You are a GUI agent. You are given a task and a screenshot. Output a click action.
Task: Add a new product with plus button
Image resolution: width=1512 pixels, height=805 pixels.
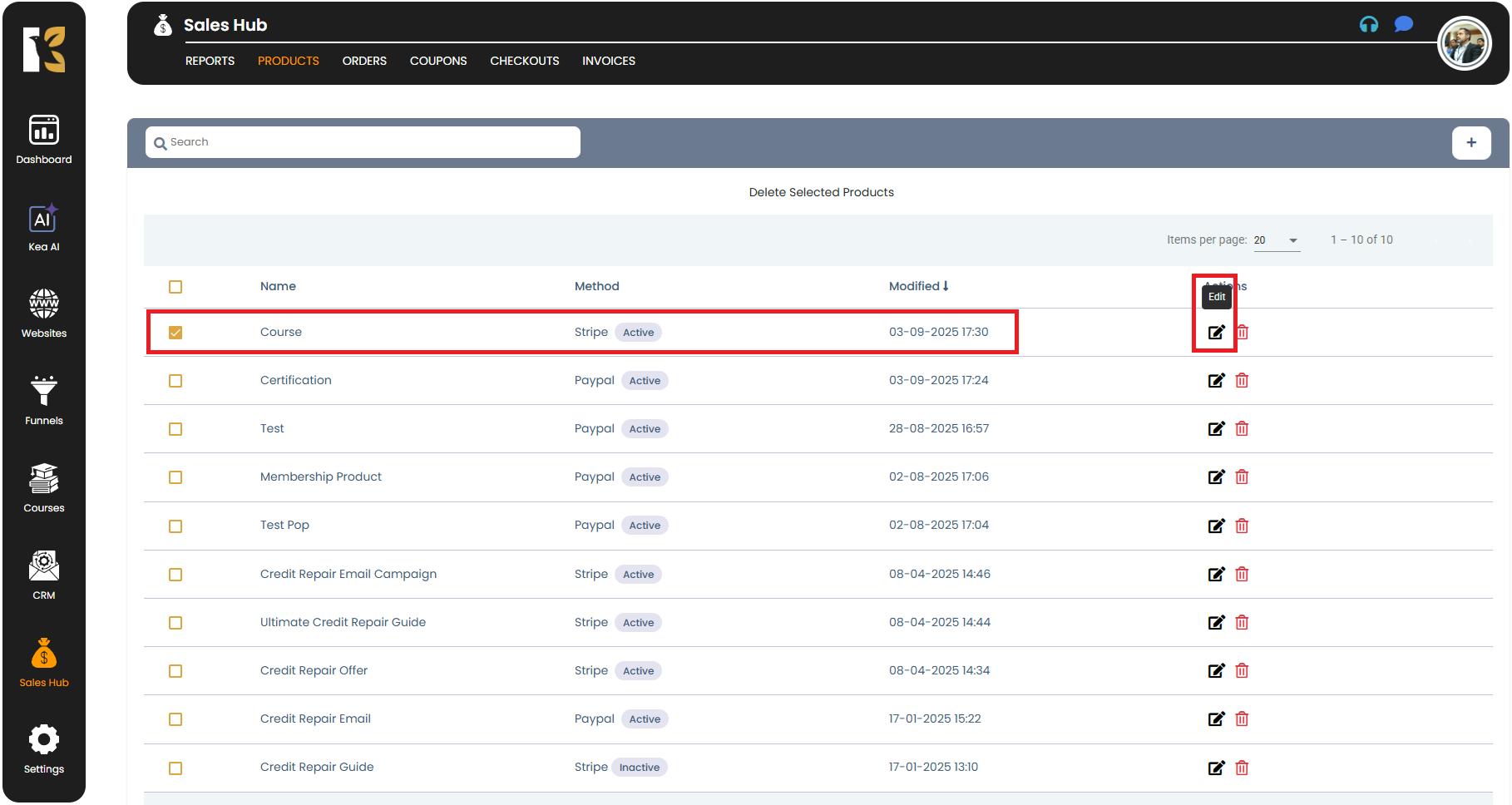(1470, 142)
